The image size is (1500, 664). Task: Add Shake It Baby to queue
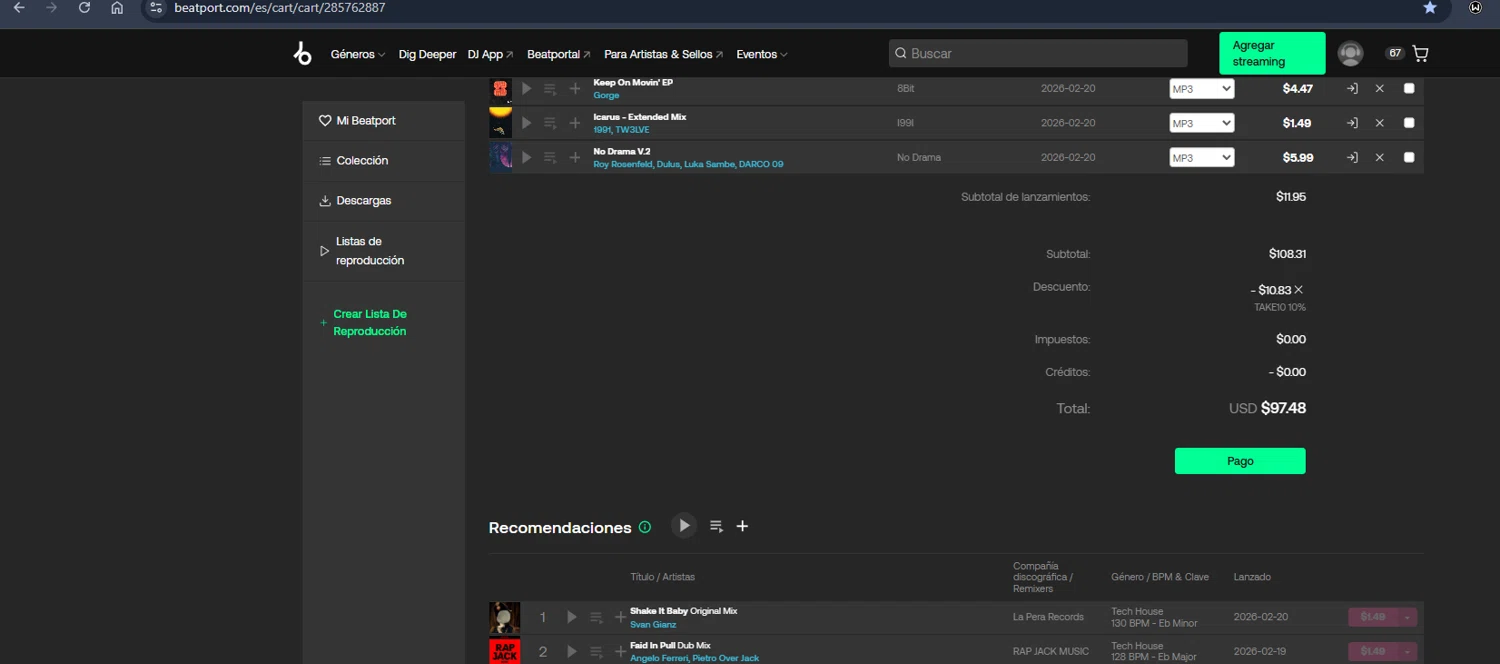(x=596, y=617)
